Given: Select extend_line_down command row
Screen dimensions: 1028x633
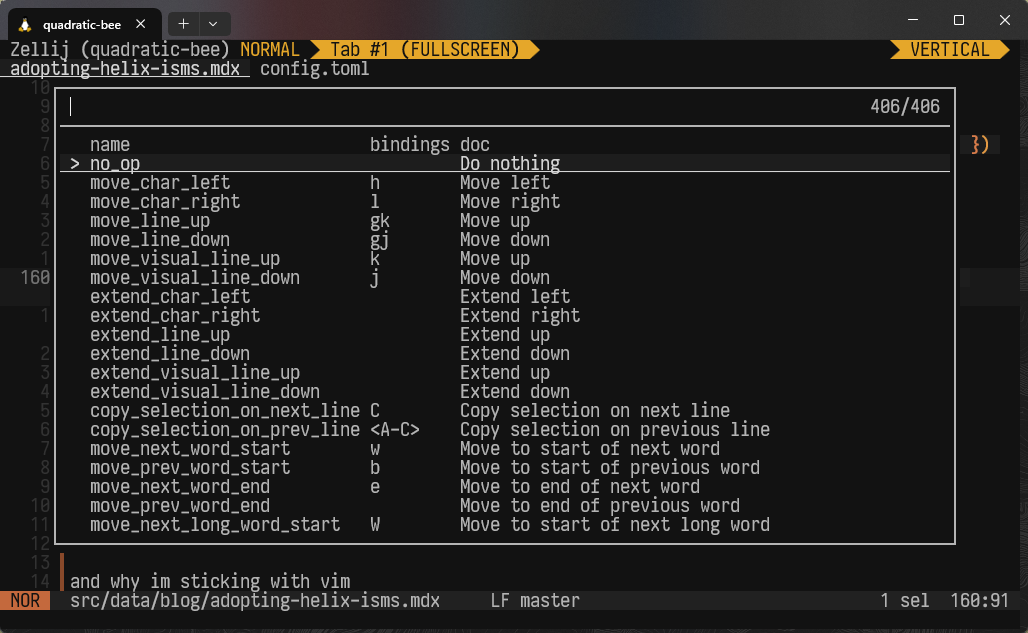Looking at the screenshot, I should [x=505, y=353].
